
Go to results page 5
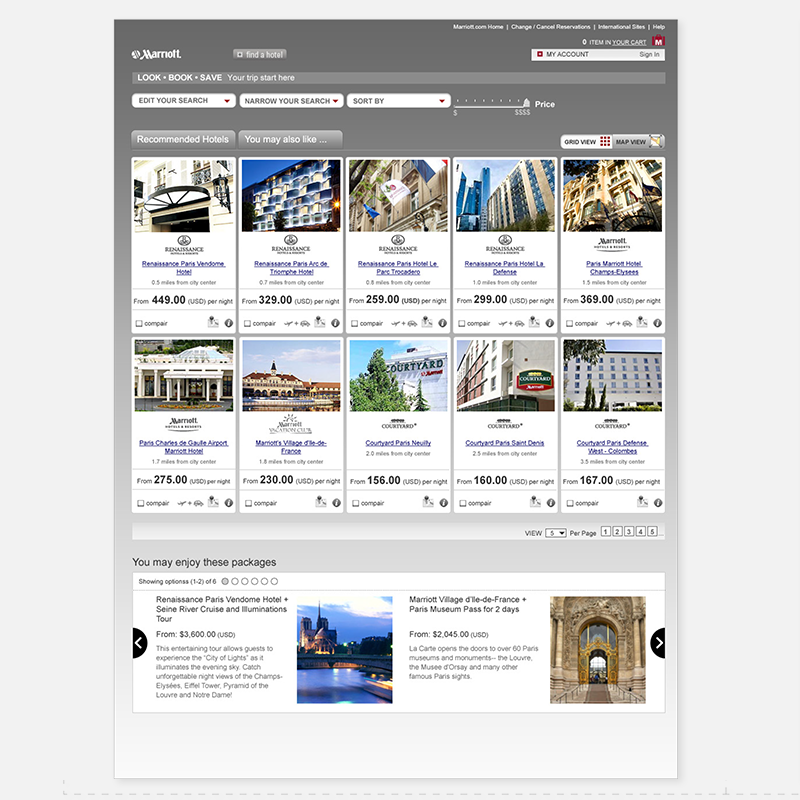click(x=652, y=532)
